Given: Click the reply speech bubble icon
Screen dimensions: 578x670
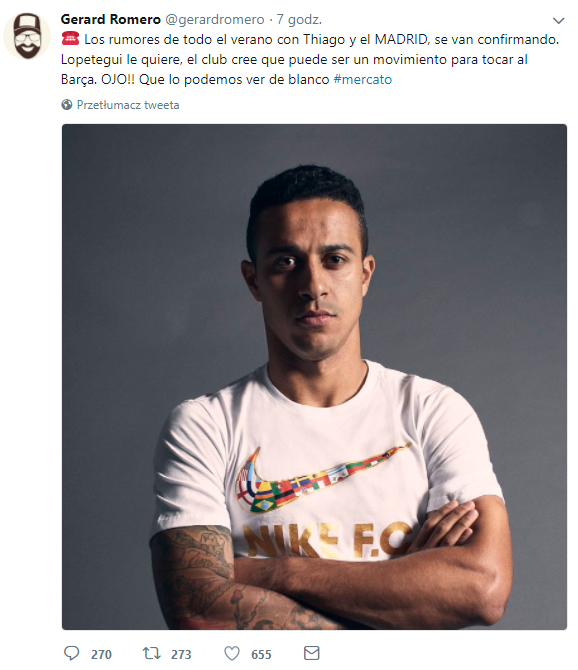Looking at the screenshot, I should (71, 653).
